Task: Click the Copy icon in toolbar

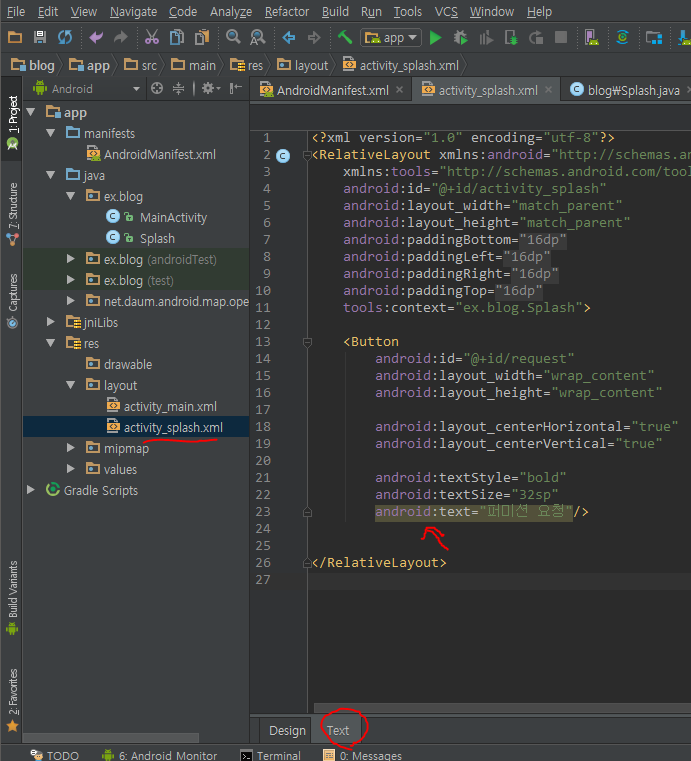Action: 177,37
